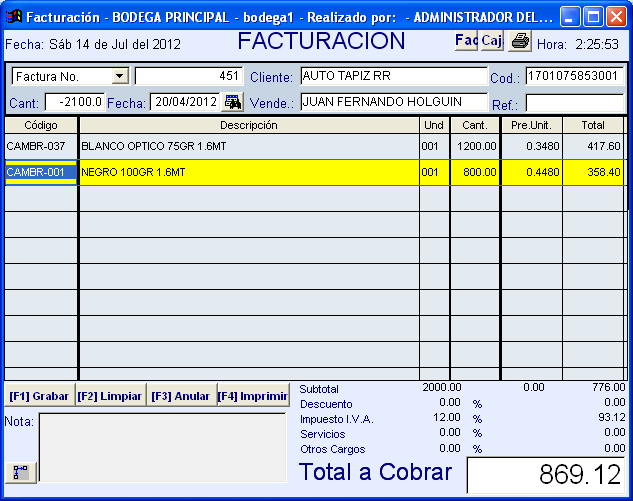Click [F1] Grabar to save invoice

40,396
